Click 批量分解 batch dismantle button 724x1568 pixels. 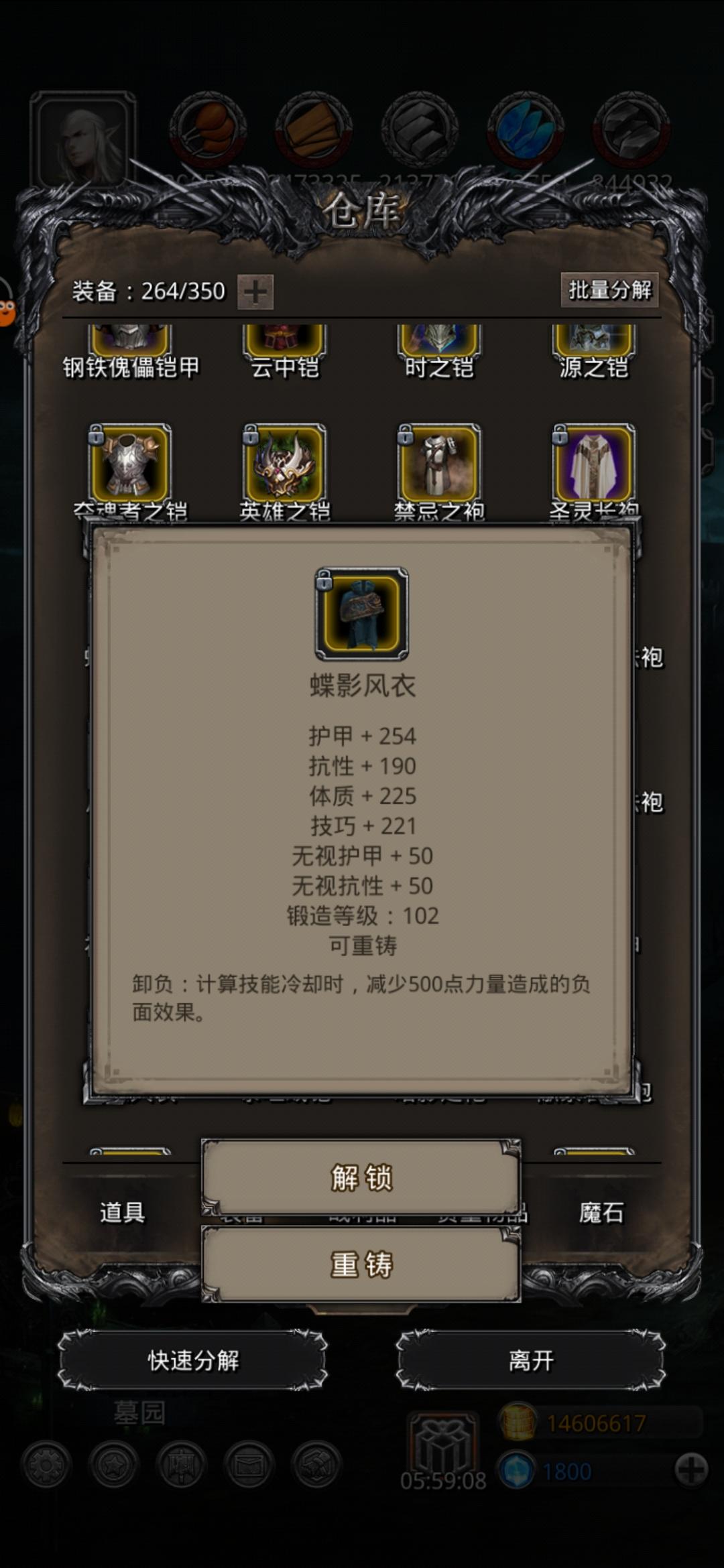(609, 289)
